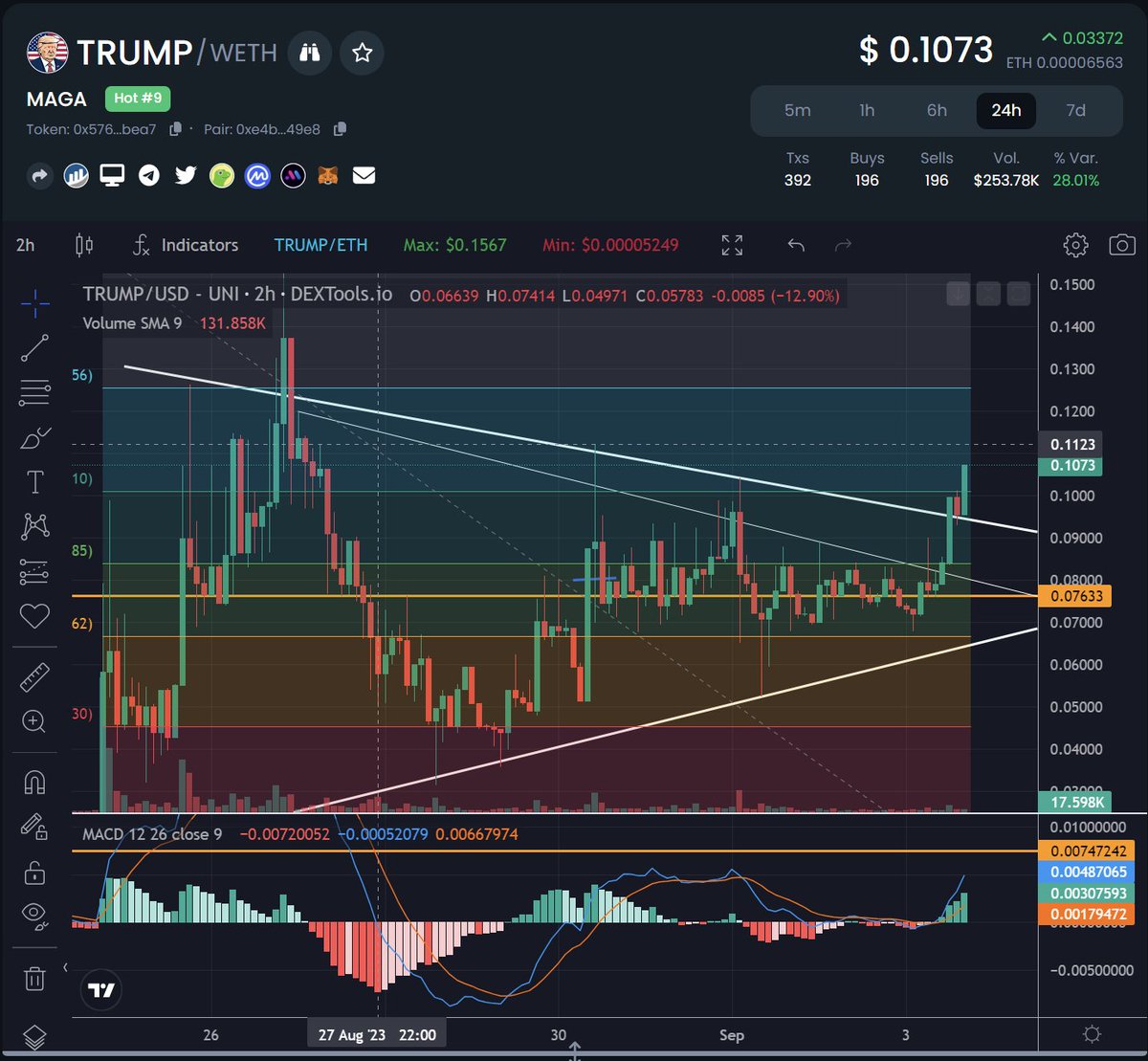Toggle favorite star for TRUMP pair
1148x1061 pixels.
pyautogui.click(x=362, y=53)
